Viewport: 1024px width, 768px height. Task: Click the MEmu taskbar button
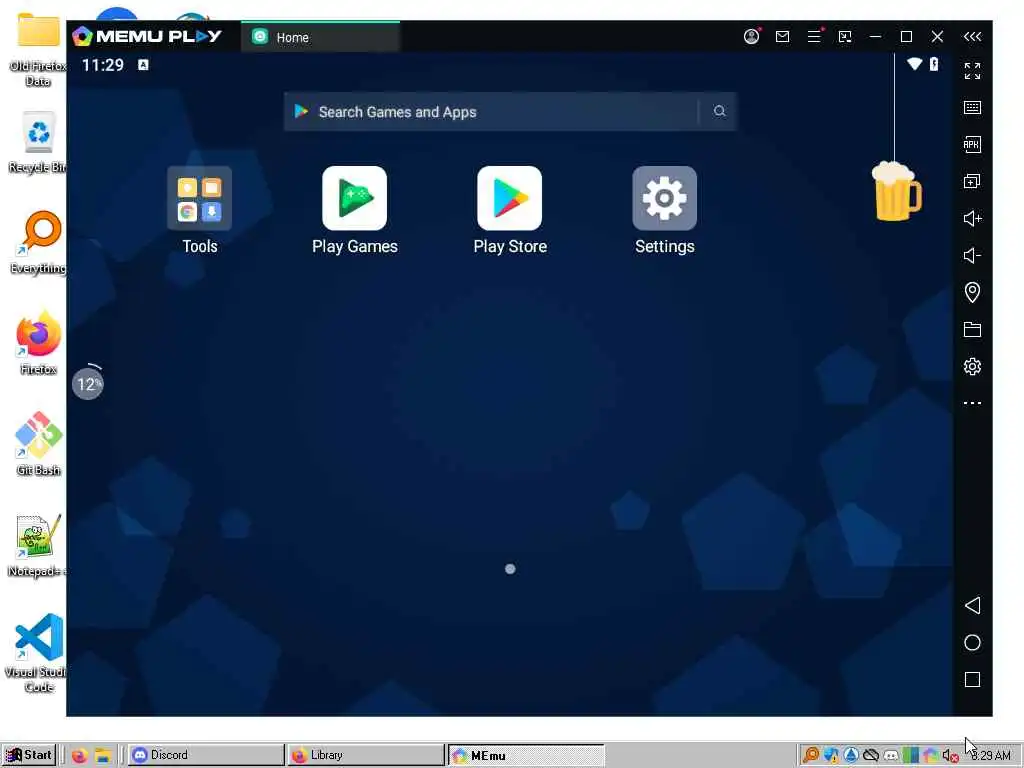526,755
